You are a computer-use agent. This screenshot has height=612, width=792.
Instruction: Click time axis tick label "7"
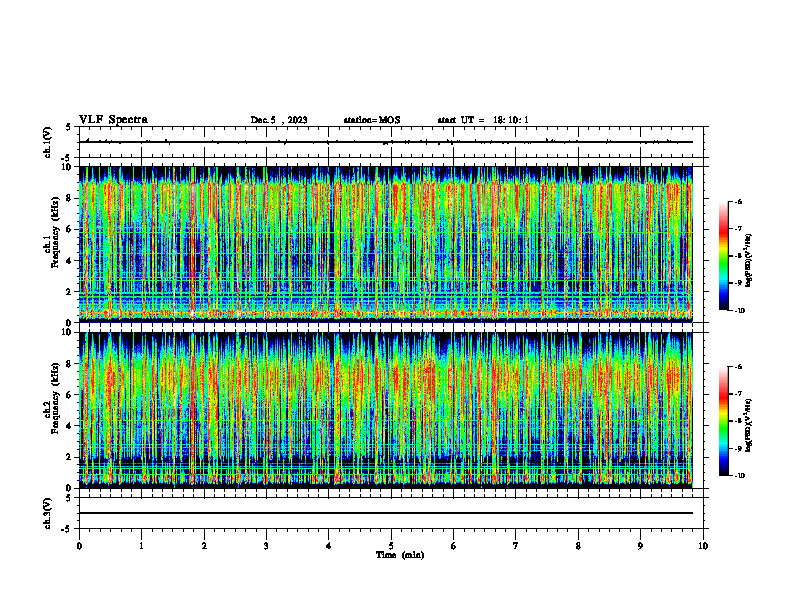(x=516, y=546)
